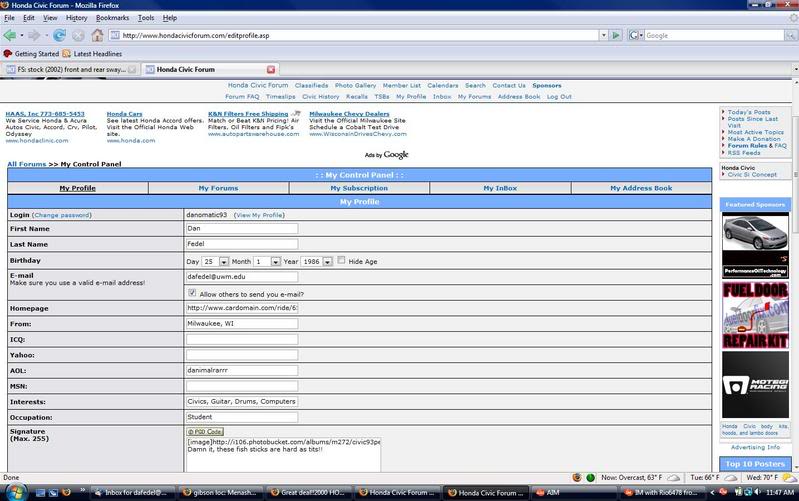
Task: Open My Address Book section
Action: point(641,188)
